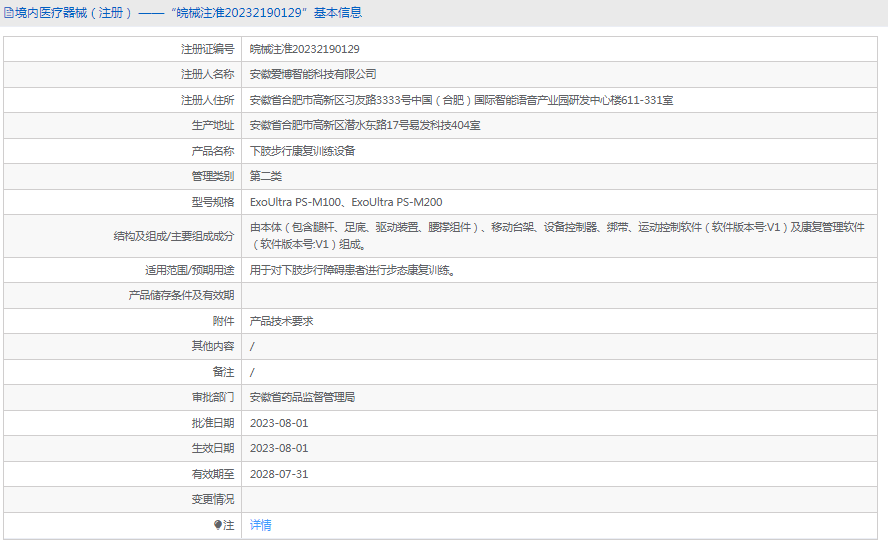Click intended use text 用于对下肢步行障碍患者

coord(353,270)
